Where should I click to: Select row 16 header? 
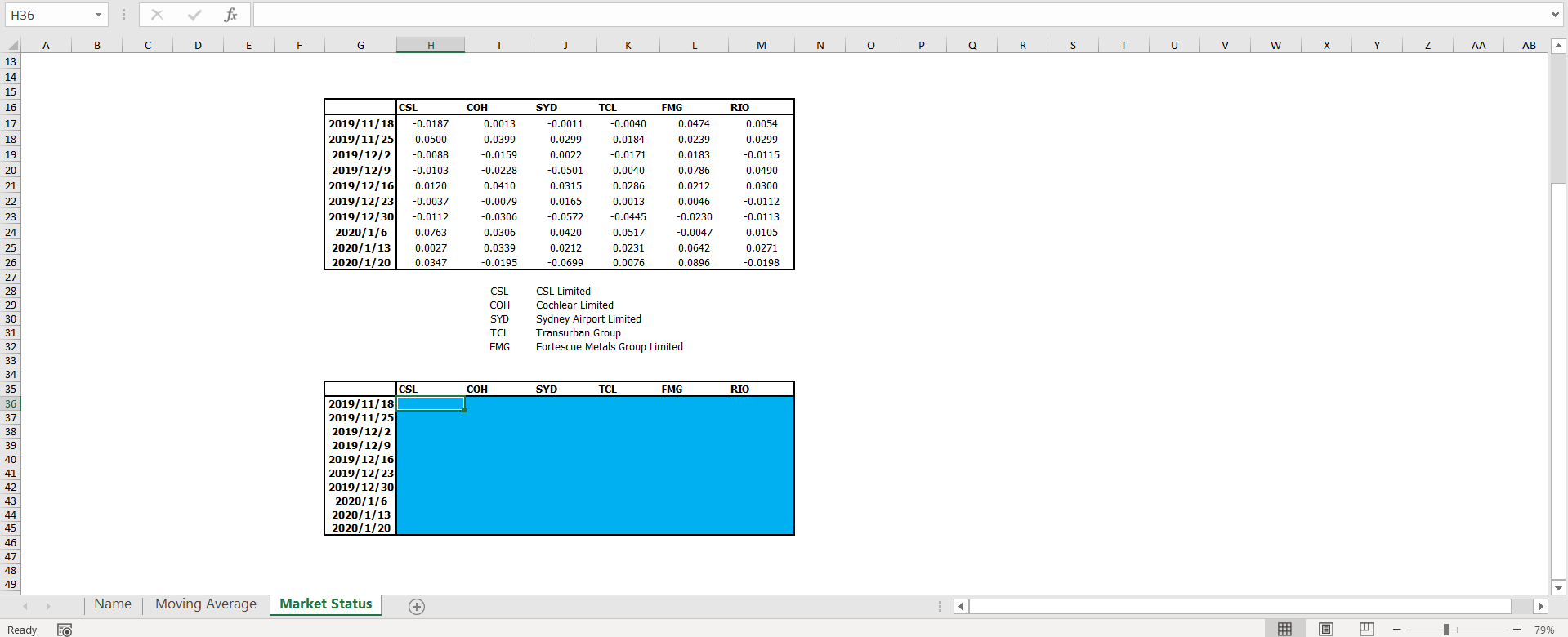click(x=11, y=107)
